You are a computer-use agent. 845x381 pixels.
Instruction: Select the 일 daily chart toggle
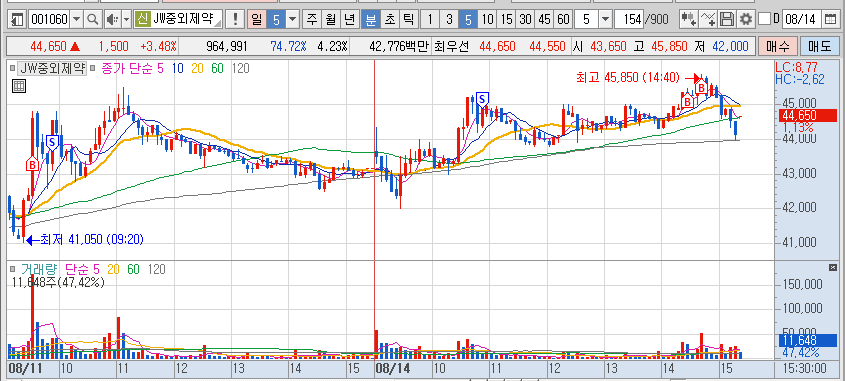pyautogui.click(x=257, y=20)
